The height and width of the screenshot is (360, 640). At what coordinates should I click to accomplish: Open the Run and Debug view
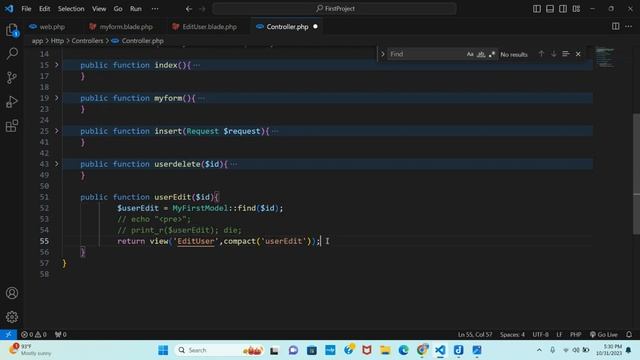(x=12, y=102)
